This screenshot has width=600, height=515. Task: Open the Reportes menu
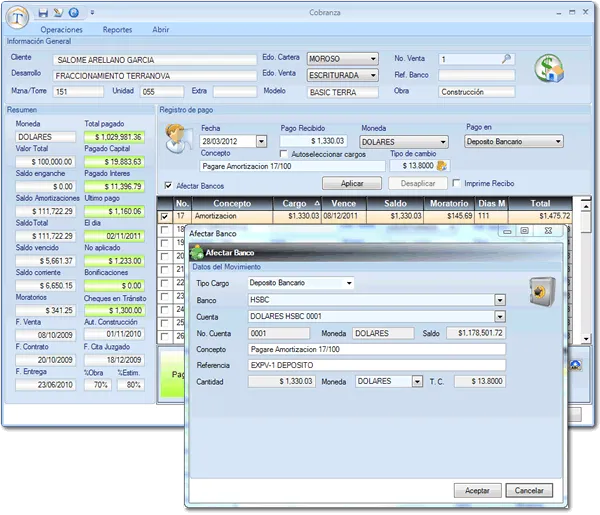[117, 29]
